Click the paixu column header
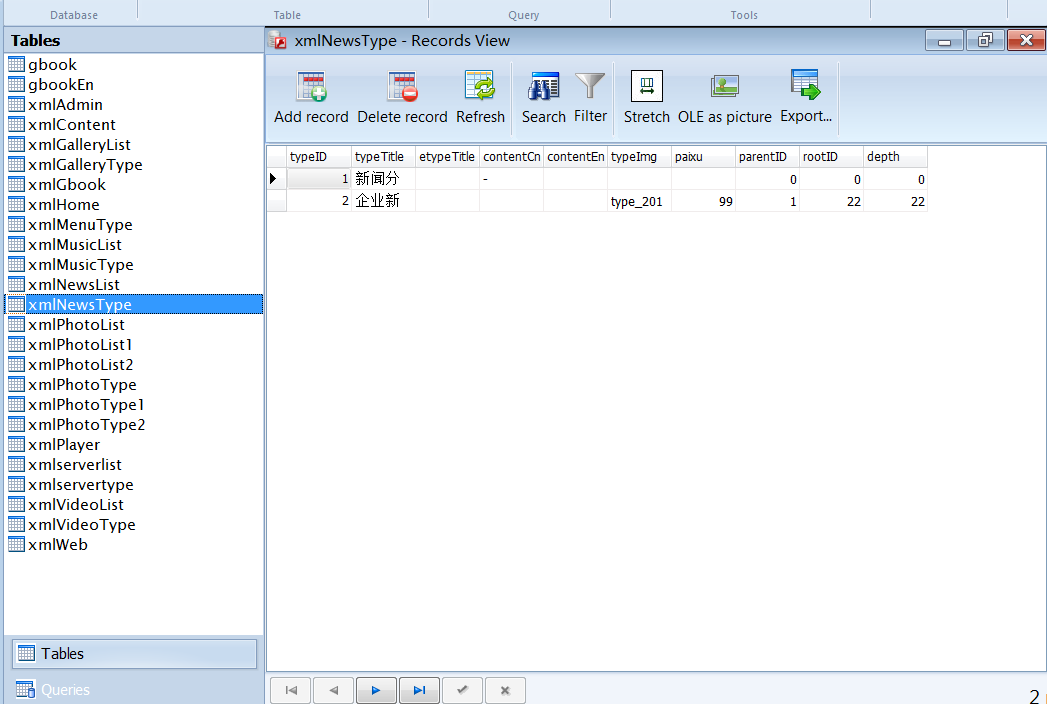This screenshot has height=704, width=1047. point(704,157)
